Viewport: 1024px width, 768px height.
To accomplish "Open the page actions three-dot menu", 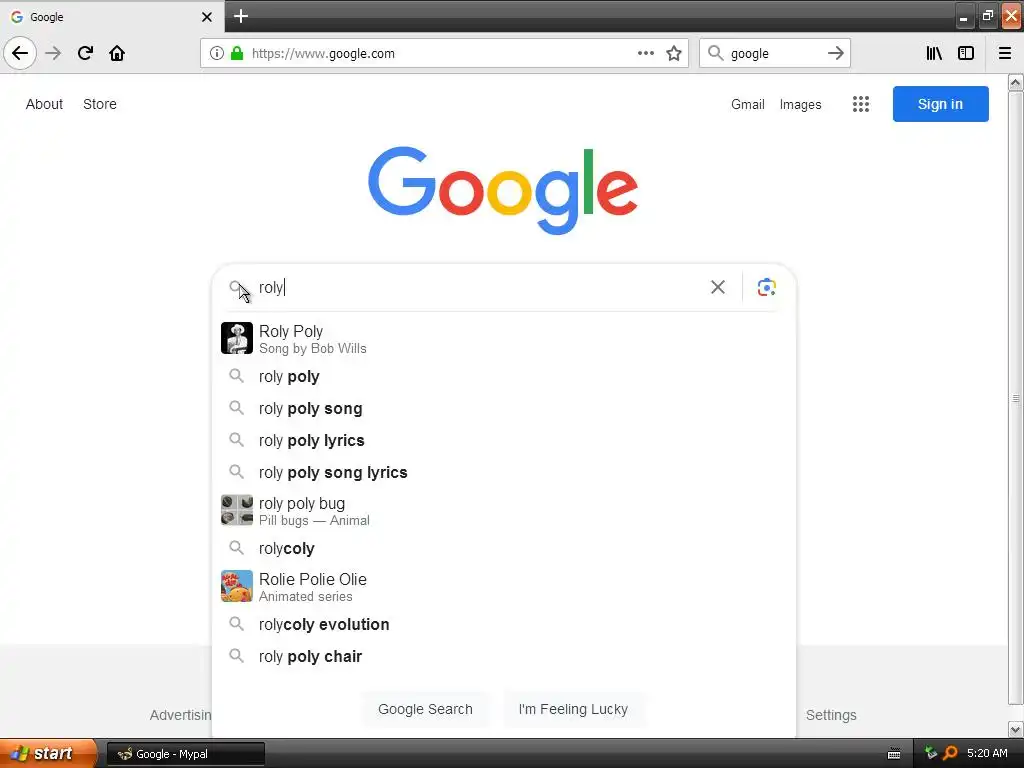I will click(x=645, y=54).
